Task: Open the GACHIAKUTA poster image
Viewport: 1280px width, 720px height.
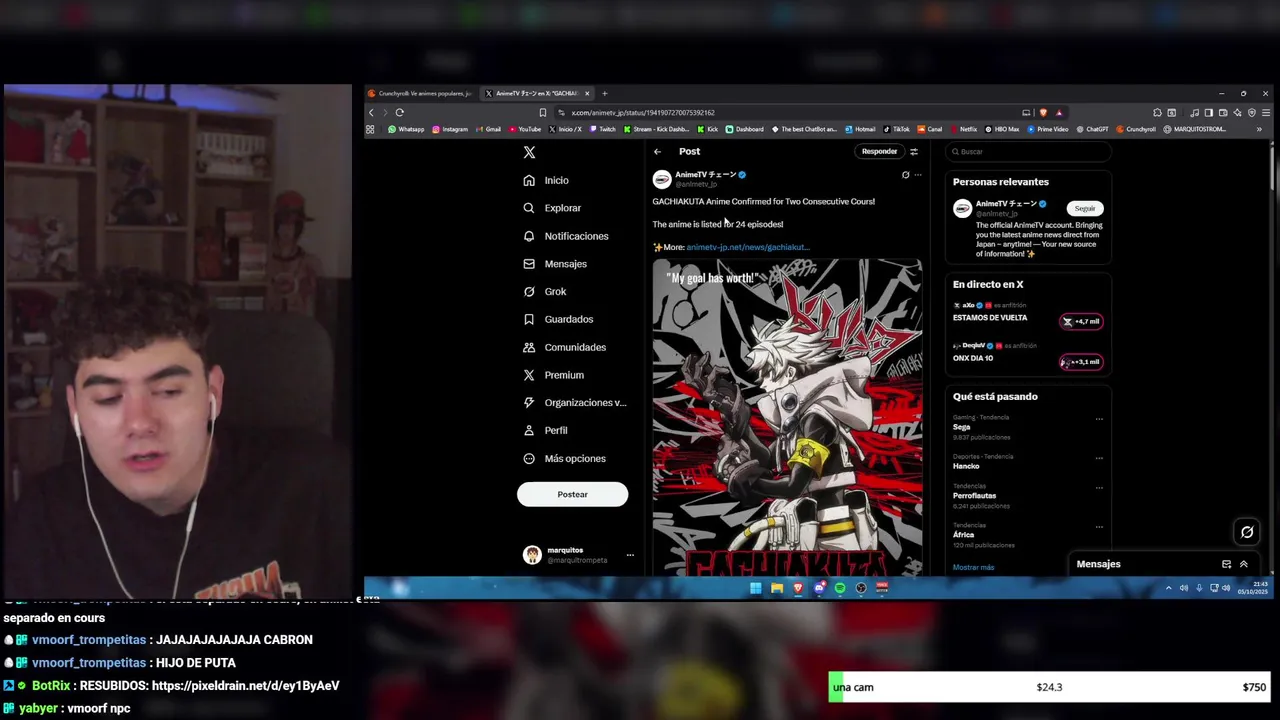Action: (x=787, y=417)
